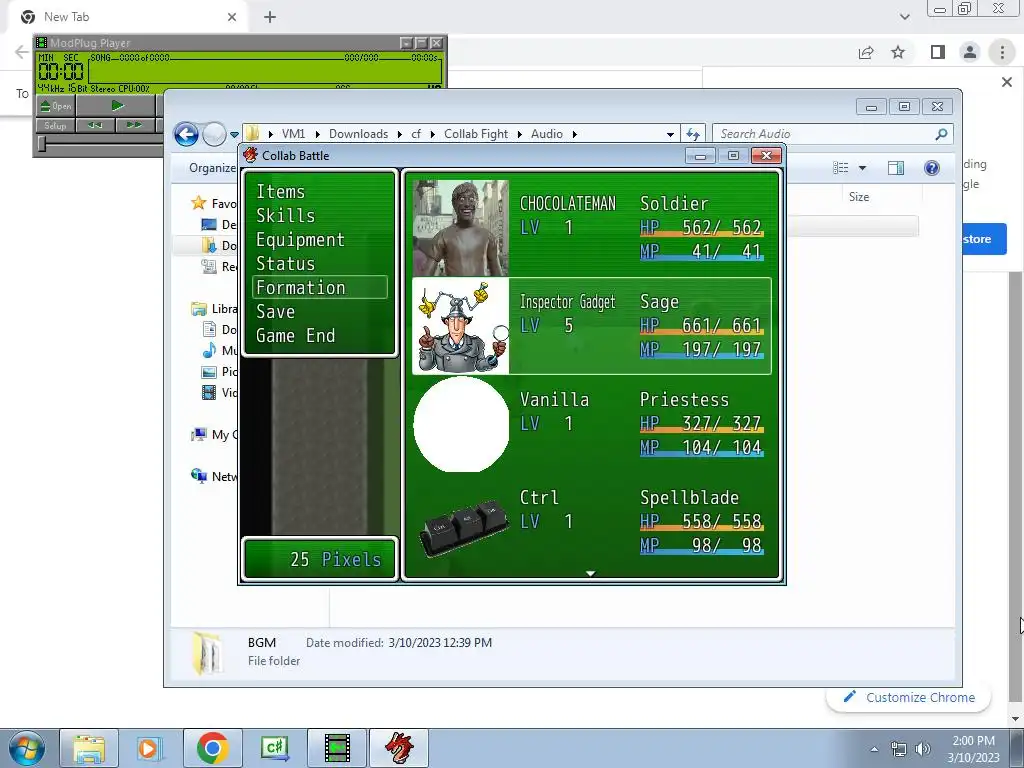Switch to Collab Battle taskbar icon

click(x=399, y=748)
